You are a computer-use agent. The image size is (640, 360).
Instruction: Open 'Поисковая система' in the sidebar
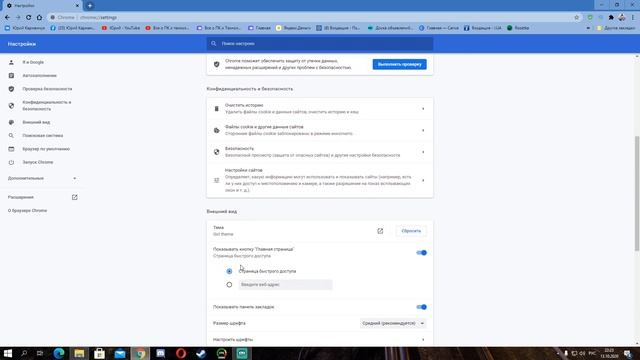coord(42,135)
